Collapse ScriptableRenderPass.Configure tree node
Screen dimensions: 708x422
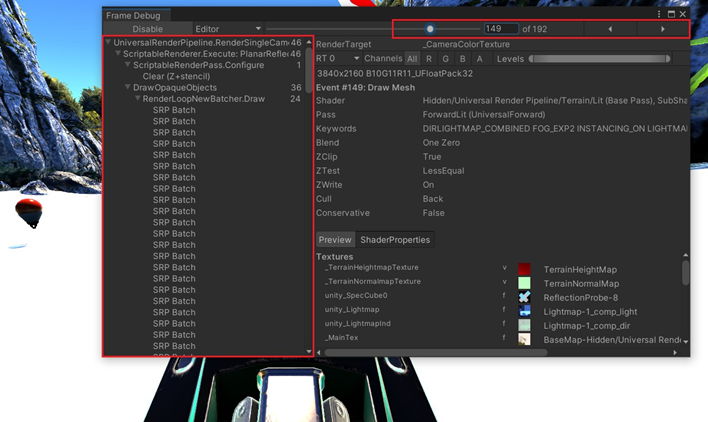128,65
